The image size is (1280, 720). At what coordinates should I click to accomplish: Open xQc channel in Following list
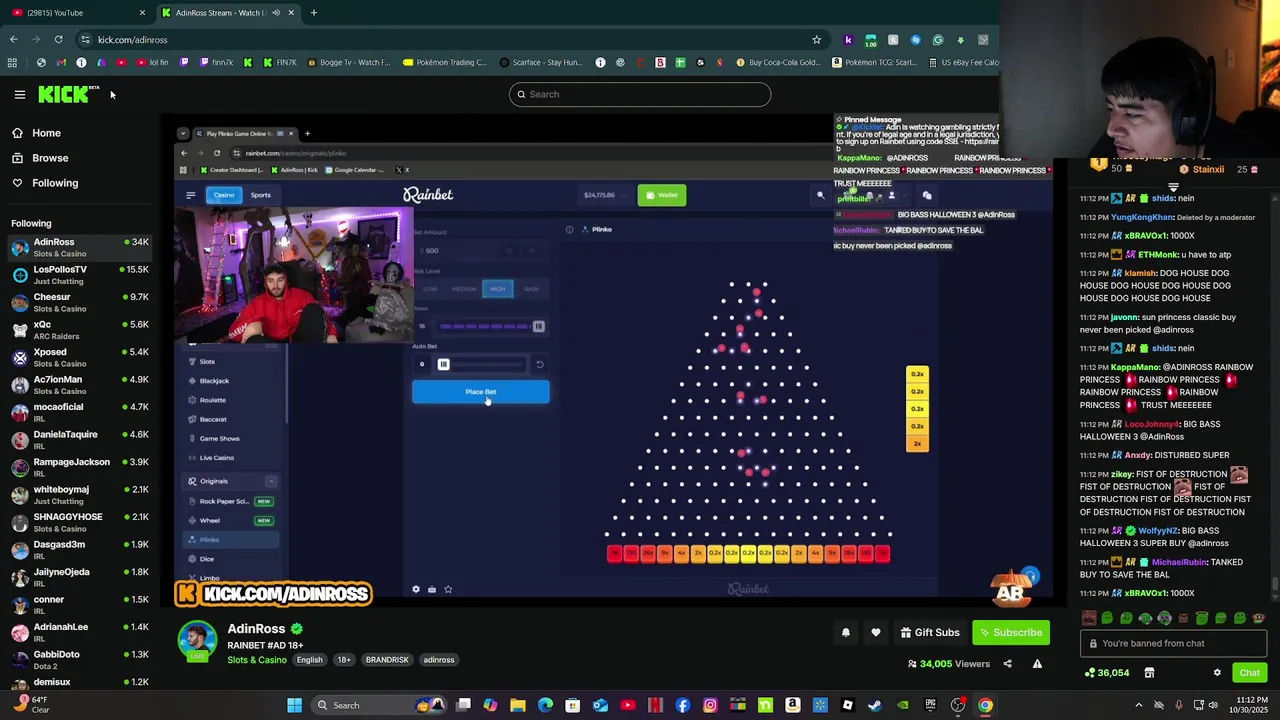point(80,329)
